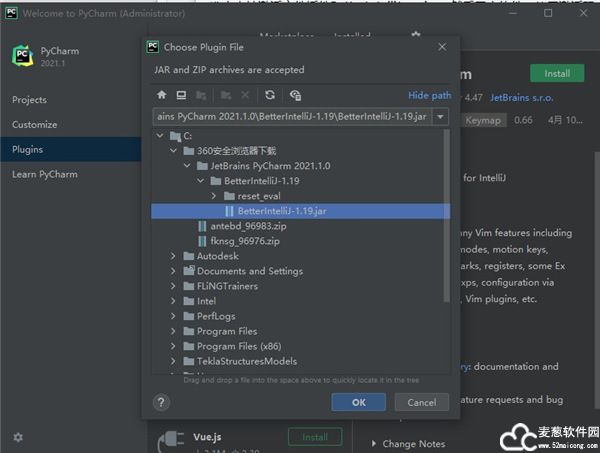Expand the TeklaStructuresModels folder
Image resolution: width=600 pixels, height=453 pixels.
173,361
